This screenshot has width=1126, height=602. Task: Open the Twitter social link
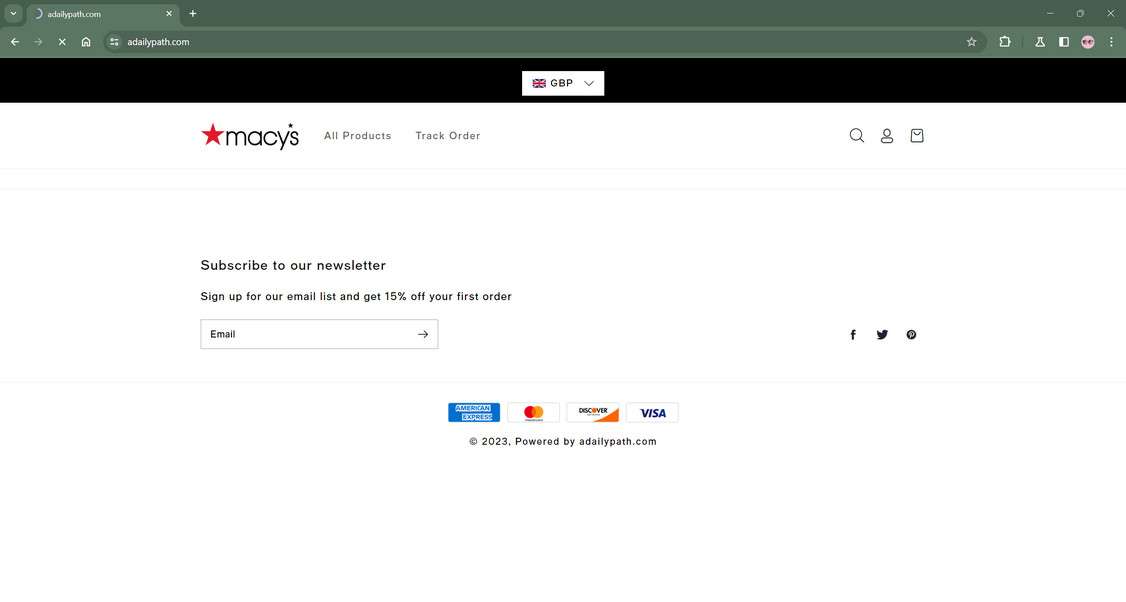(882, 334)
